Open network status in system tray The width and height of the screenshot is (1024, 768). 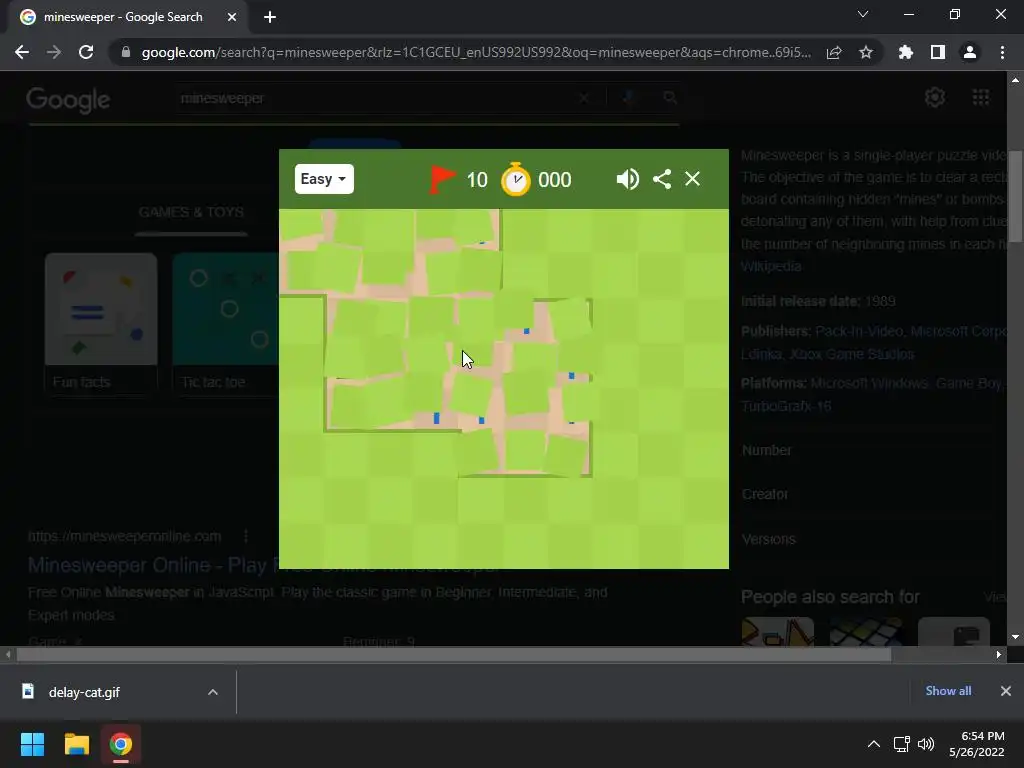tap(902, 744)
